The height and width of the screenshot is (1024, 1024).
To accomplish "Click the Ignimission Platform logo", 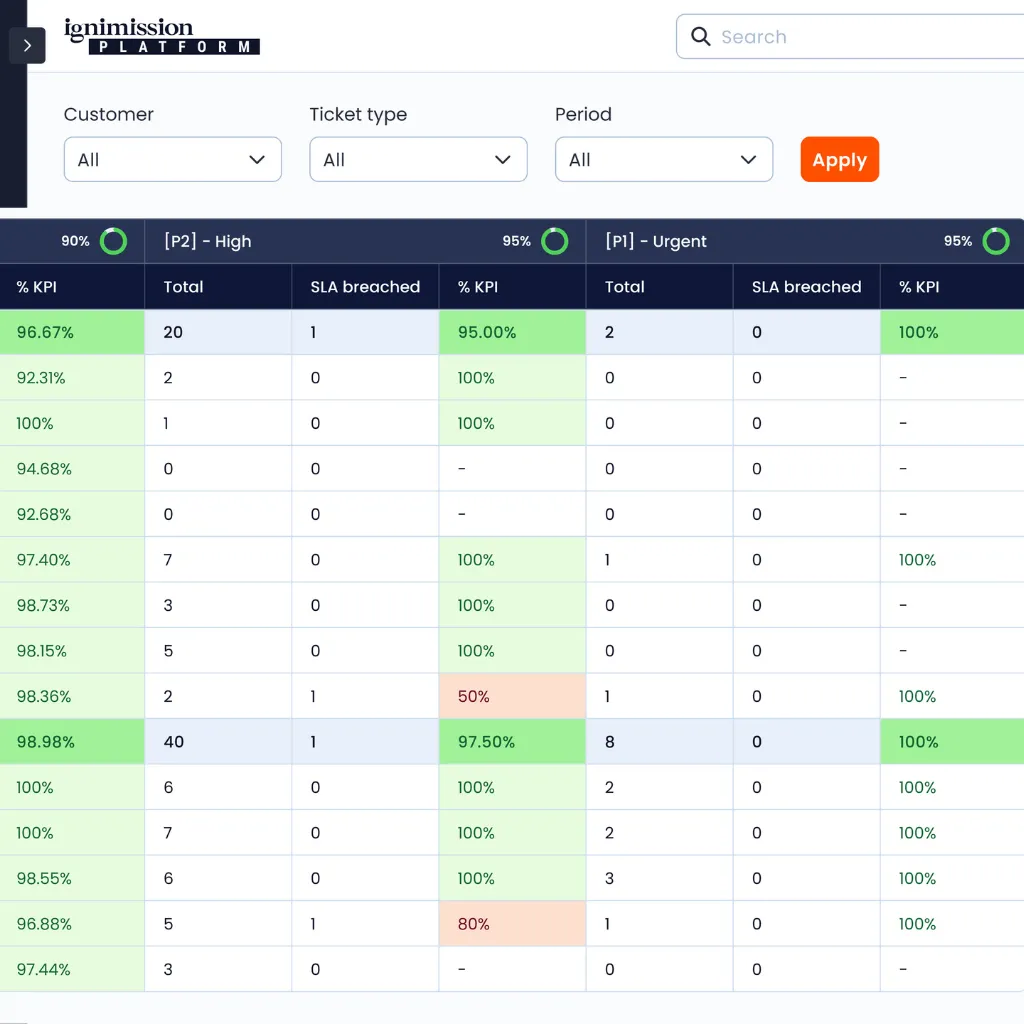I will click(161, 37).
